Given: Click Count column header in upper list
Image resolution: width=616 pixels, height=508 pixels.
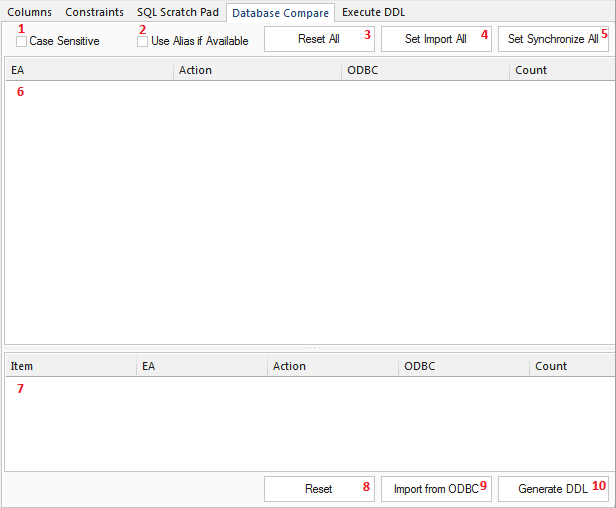Looking at the screenshot, I should [560, 71].
